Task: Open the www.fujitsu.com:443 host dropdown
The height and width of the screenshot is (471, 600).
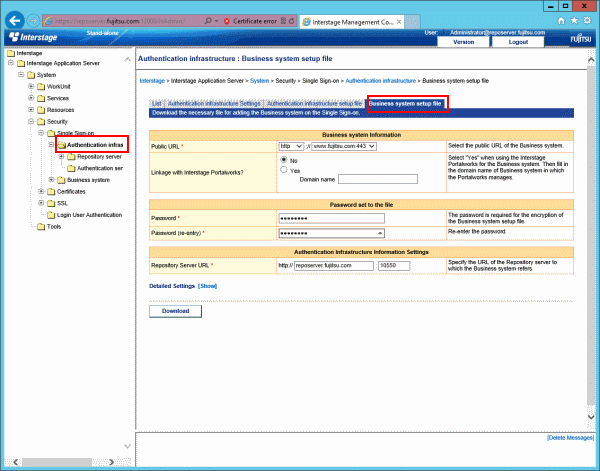Action: click(x=344, y=145)
